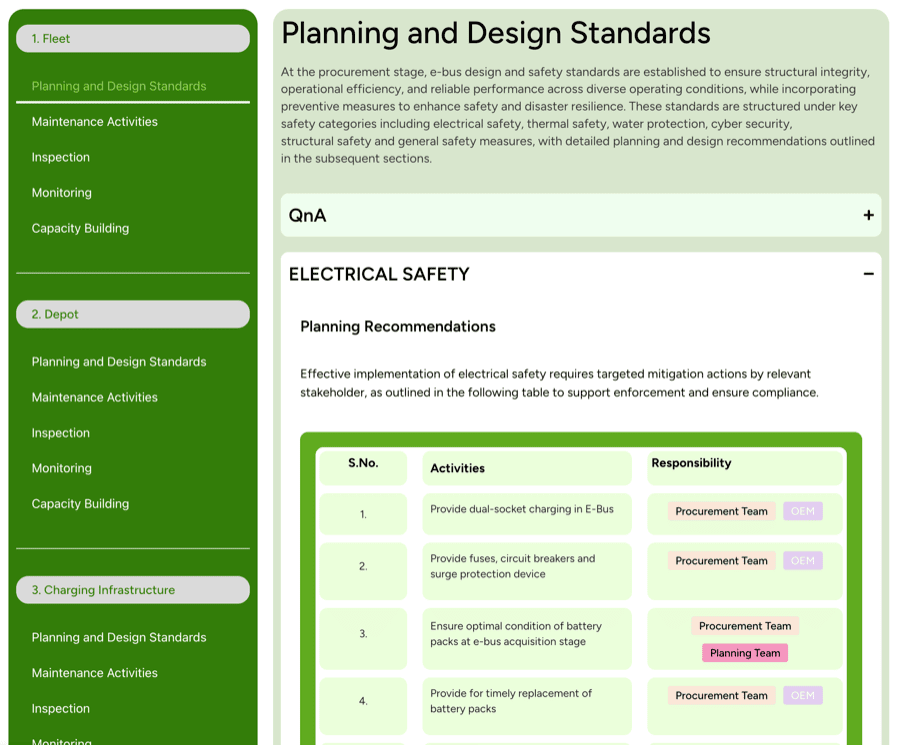
Task: Open Inspection under Charging Infrastructure
Action: [61, 708]
